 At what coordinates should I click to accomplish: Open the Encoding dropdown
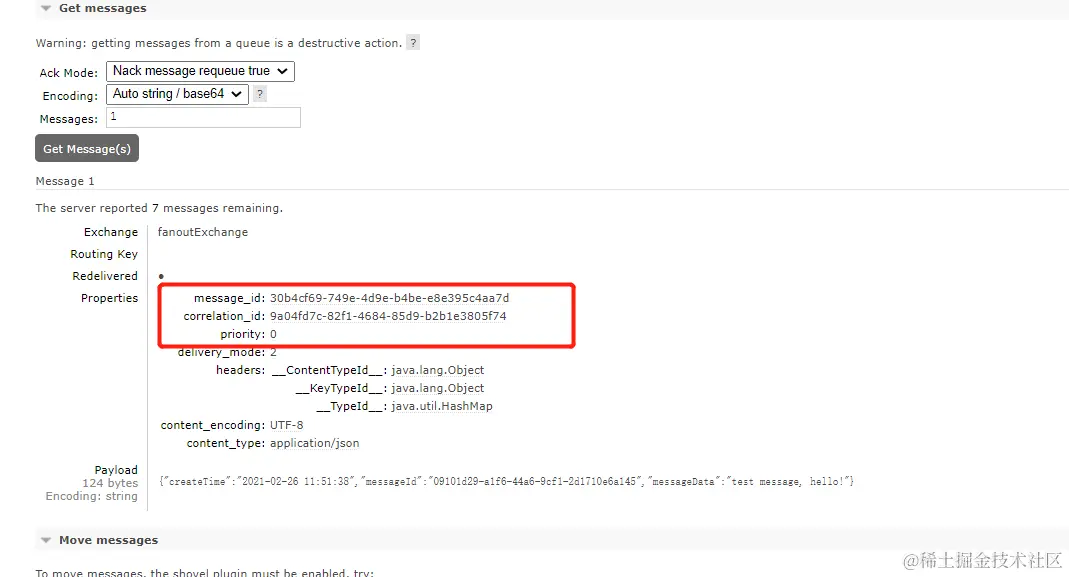pyautogui.click(x=177, y=94)
